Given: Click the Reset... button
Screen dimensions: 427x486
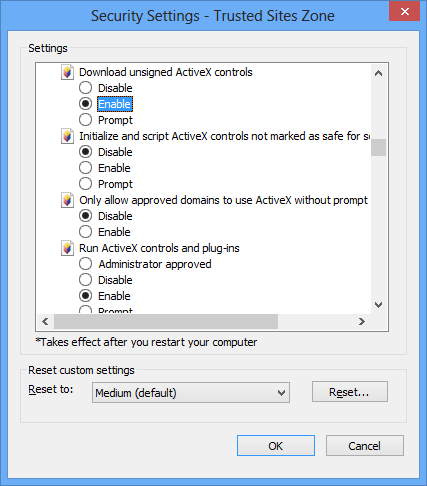Looking at the screenshot, I should pos(350,392).
